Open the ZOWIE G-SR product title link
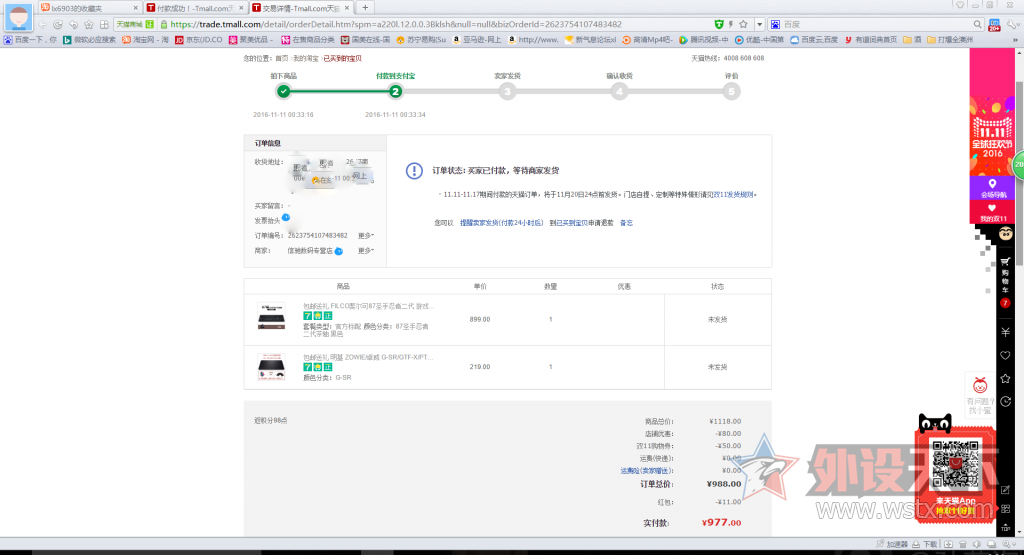 pyautogui.click(x=368, y=357)
